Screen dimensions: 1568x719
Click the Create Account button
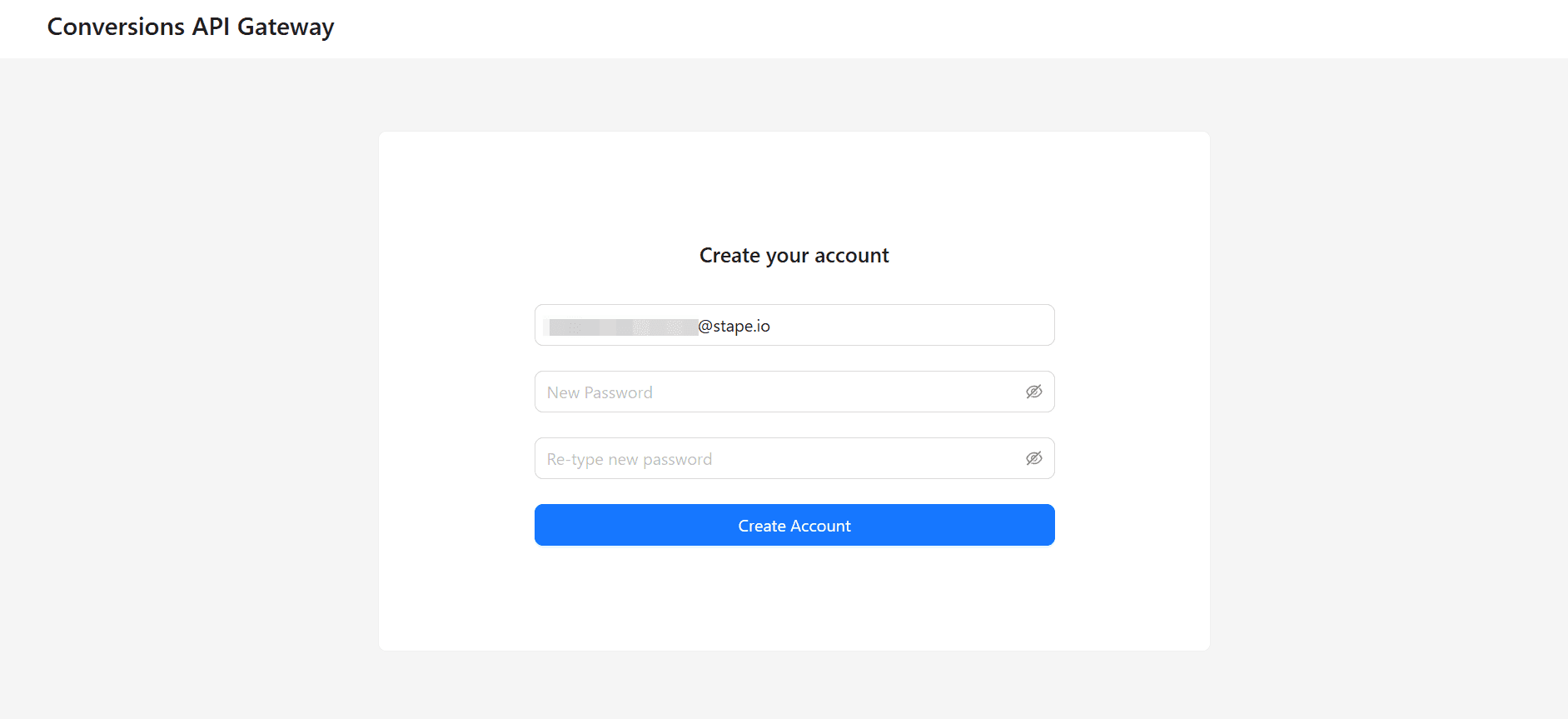pos(794,525)
